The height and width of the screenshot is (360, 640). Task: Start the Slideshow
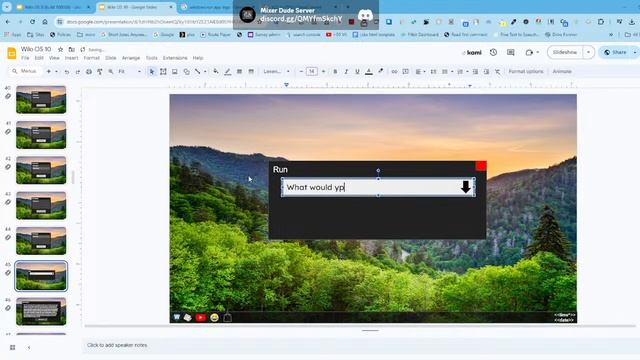coord(565,52)
